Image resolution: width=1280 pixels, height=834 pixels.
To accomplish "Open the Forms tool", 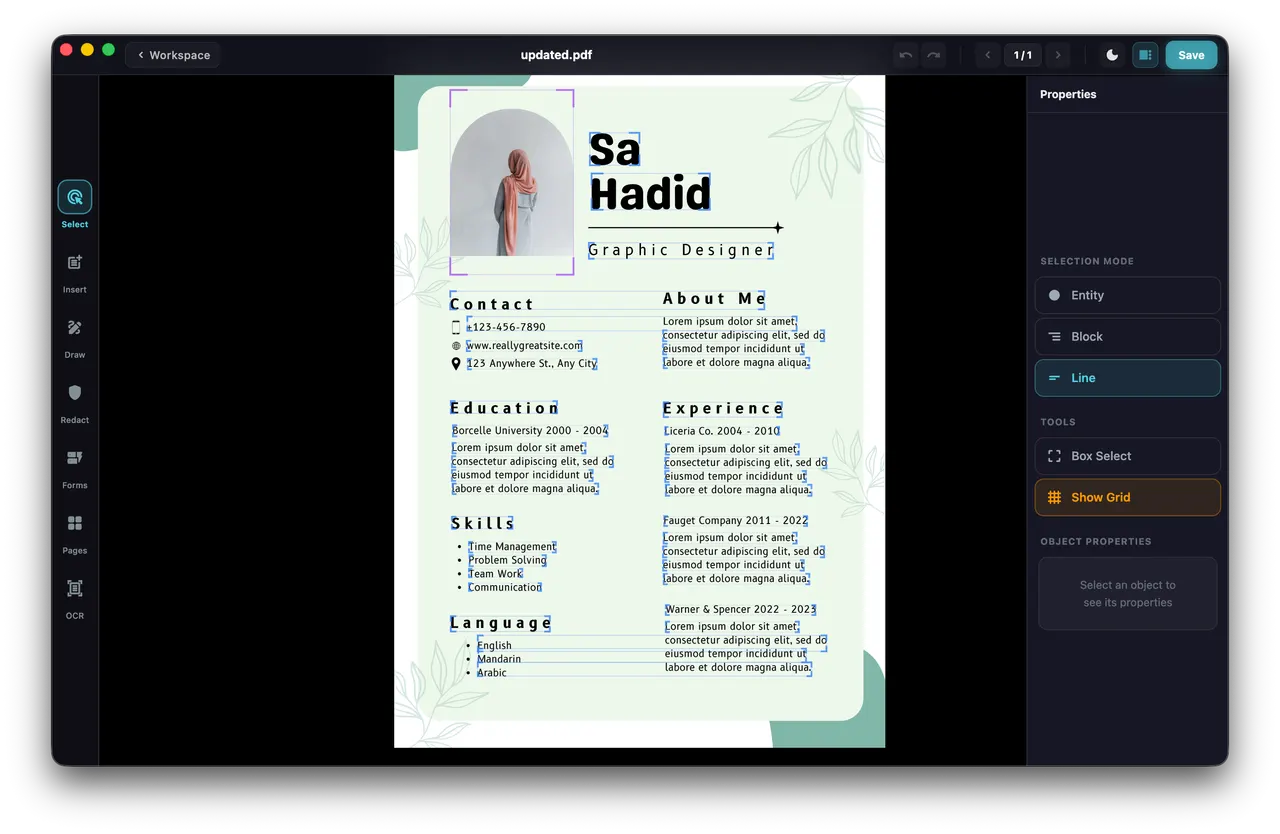I will click(x=75, y=466).
